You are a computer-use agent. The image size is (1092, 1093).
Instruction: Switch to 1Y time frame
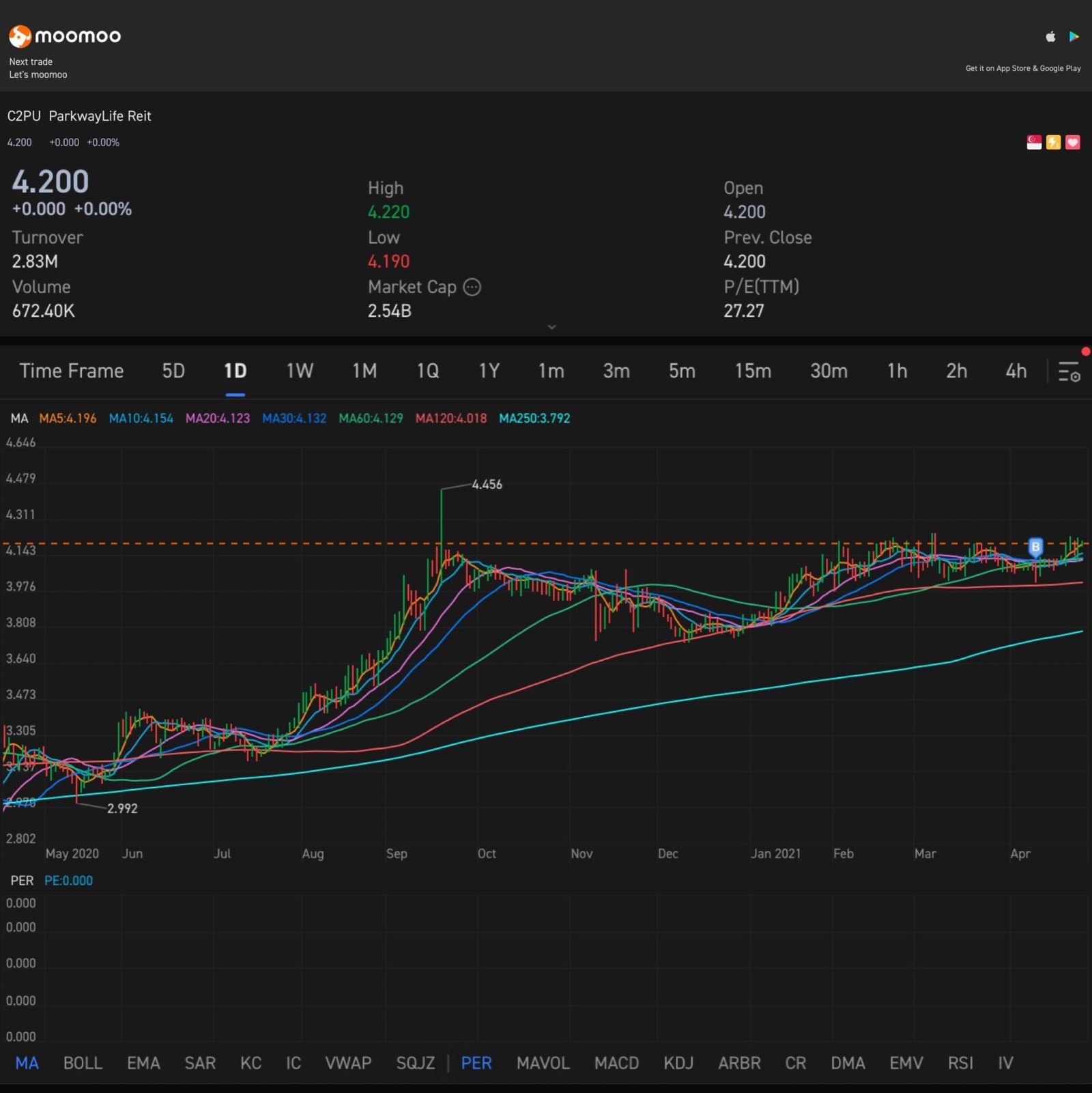tap(489, 371)
